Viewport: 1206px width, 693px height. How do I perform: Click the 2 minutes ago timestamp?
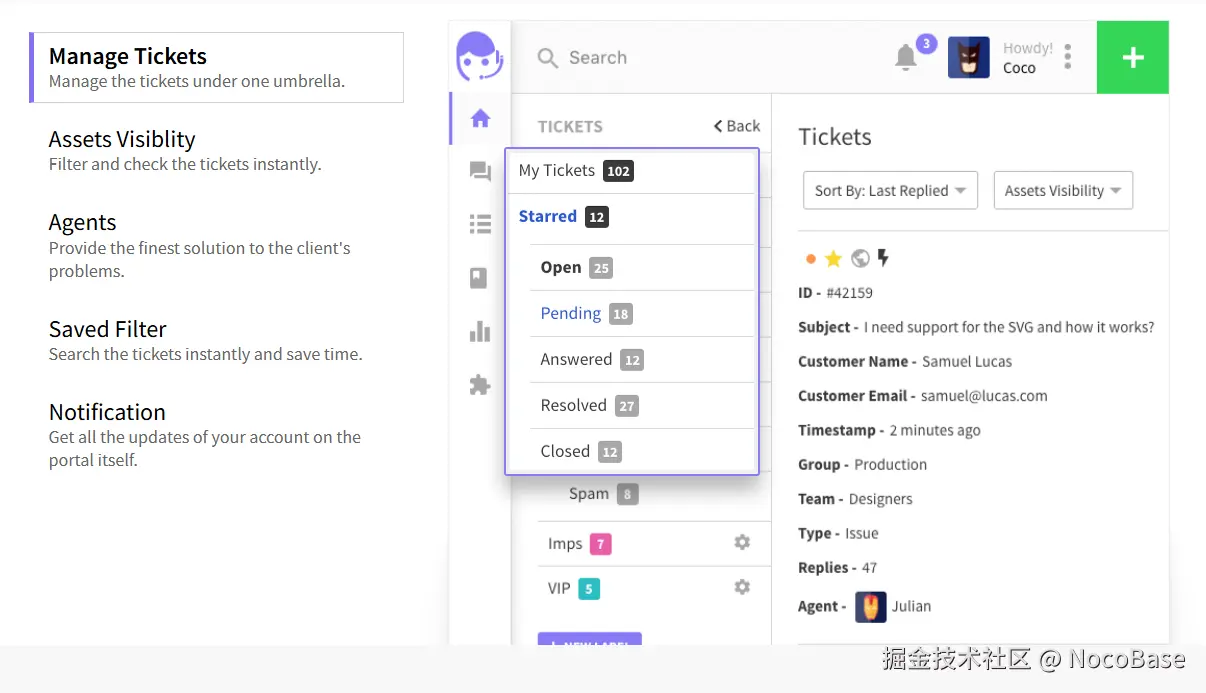coord(935,430)
